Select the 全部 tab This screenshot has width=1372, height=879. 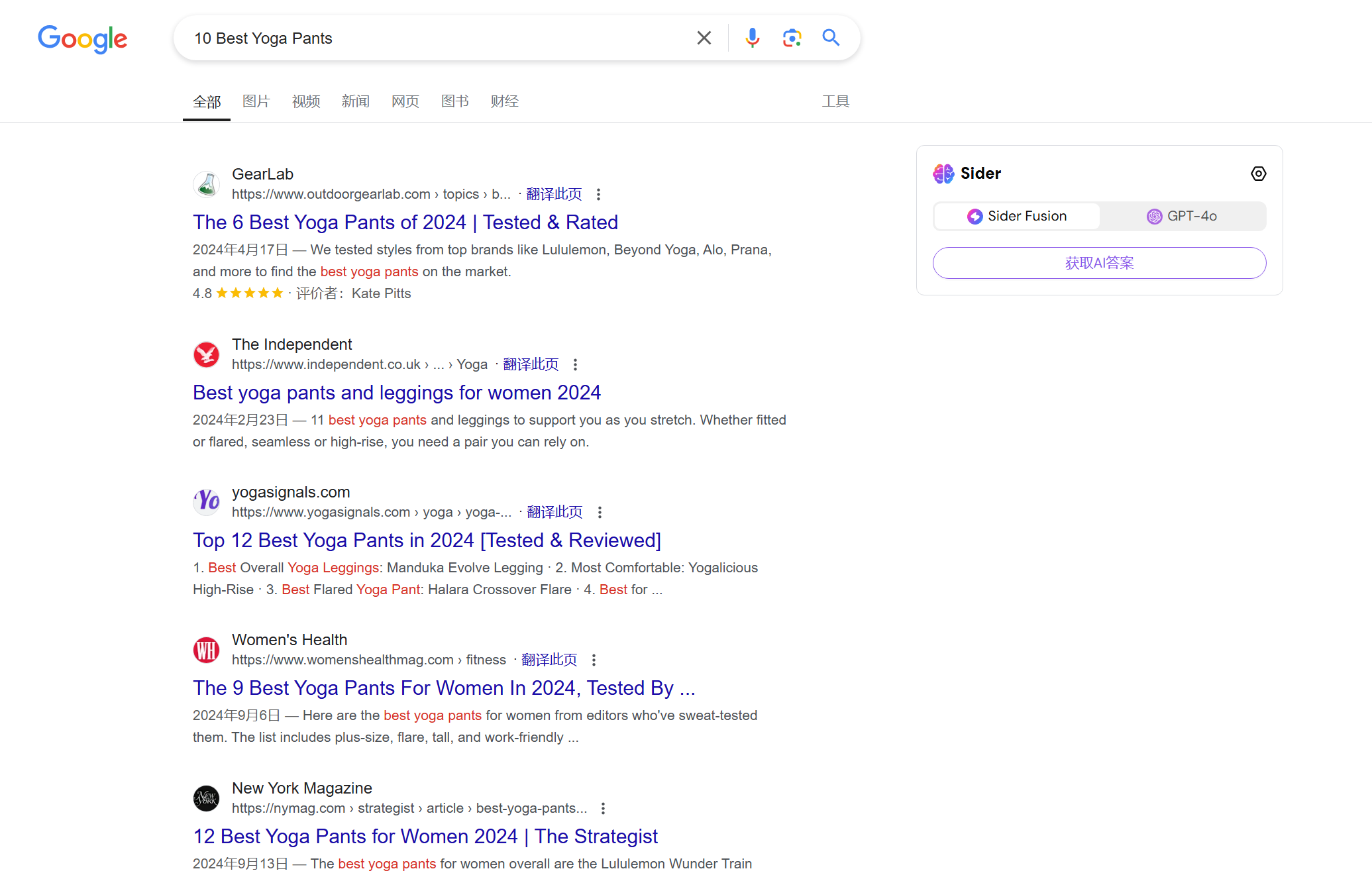click(x=207, y=101)
